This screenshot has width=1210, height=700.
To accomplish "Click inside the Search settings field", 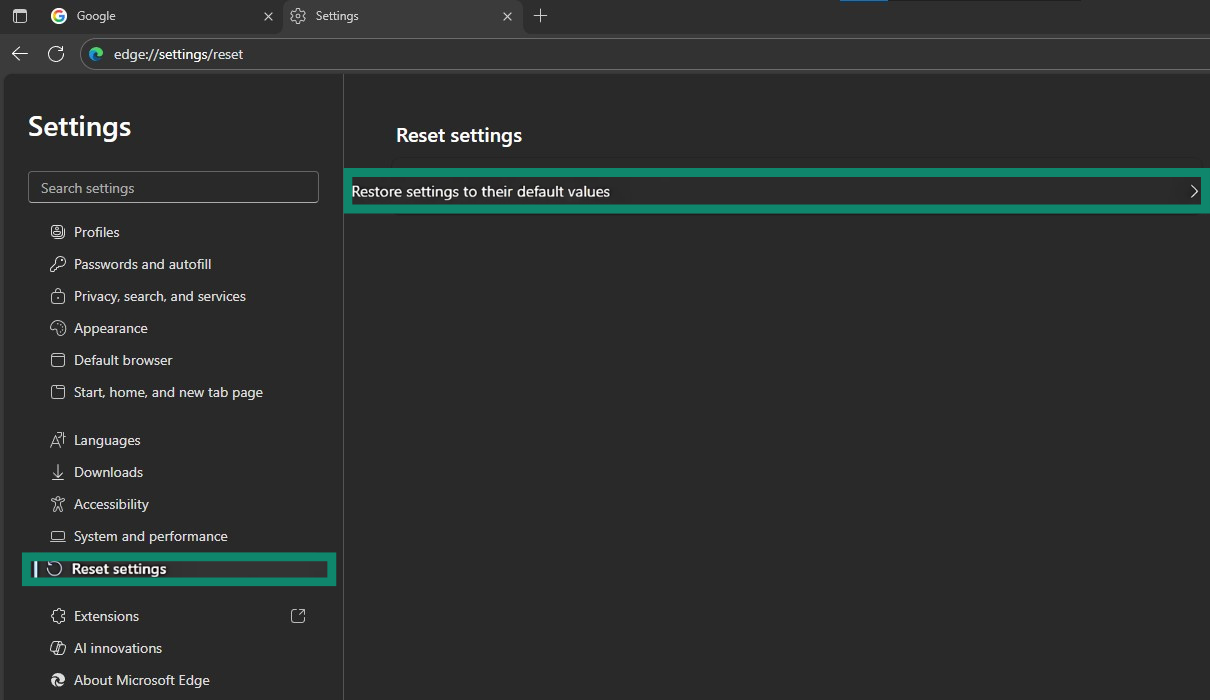I will [x=173, y=187].
